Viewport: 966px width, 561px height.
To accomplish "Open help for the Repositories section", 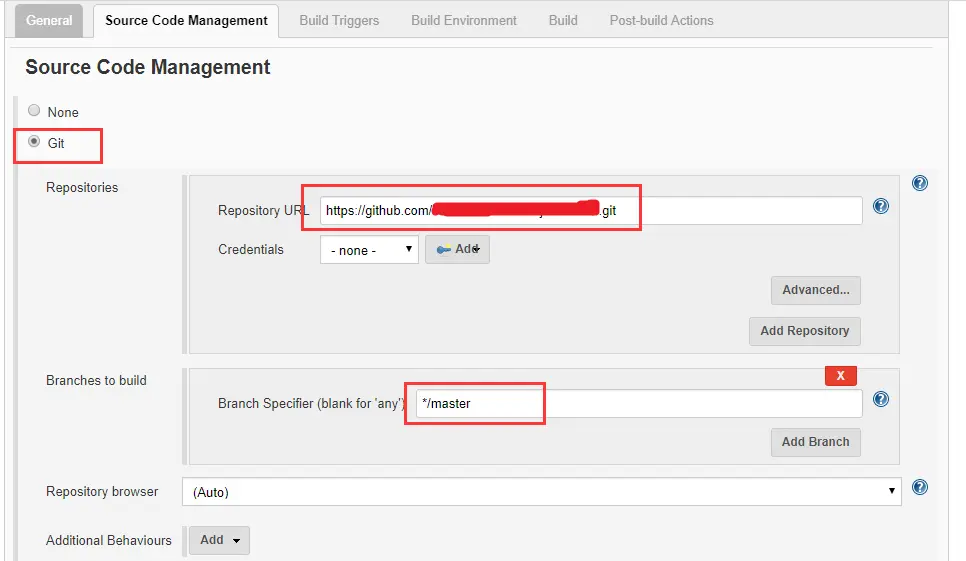I will [x=920, y=184].
